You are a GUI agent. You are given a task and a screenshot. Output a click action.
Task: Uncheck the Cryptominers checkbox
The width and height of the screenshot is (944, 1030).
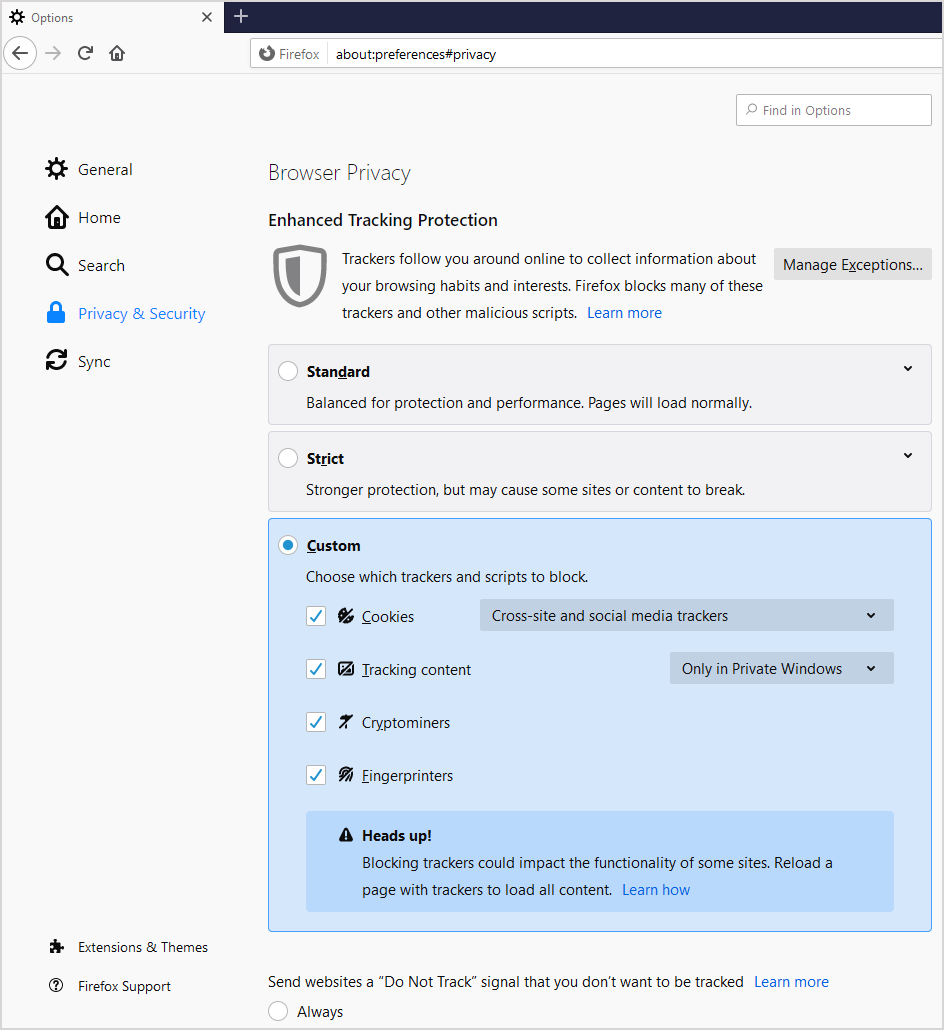pyautogui.click(x=316, y=722)
